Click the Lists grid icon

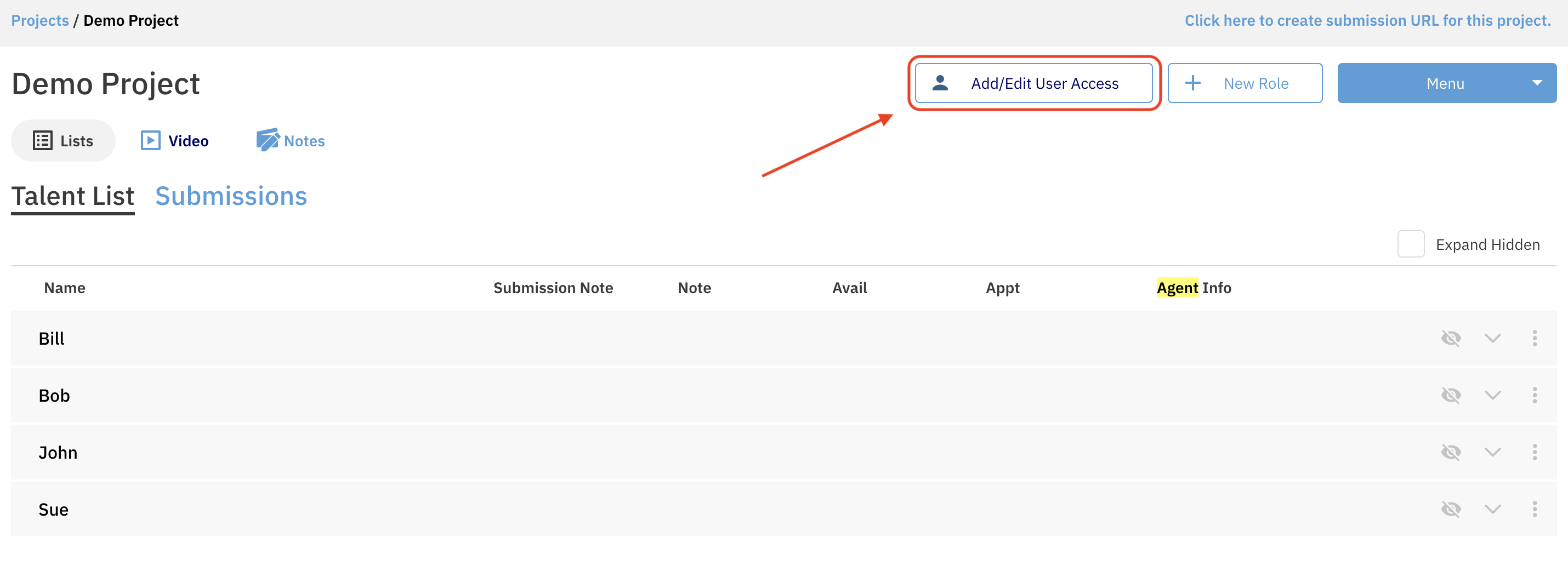coord(43,140)
